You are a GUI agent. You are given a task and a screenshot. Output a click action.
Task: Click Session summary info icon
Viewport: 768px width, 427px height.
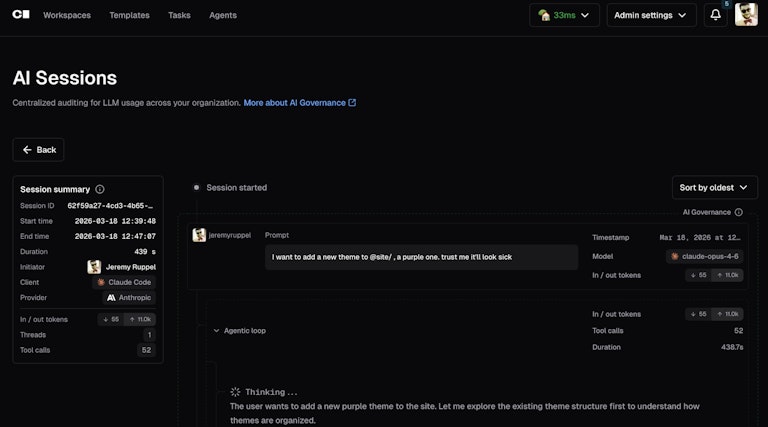coord(100,189)
